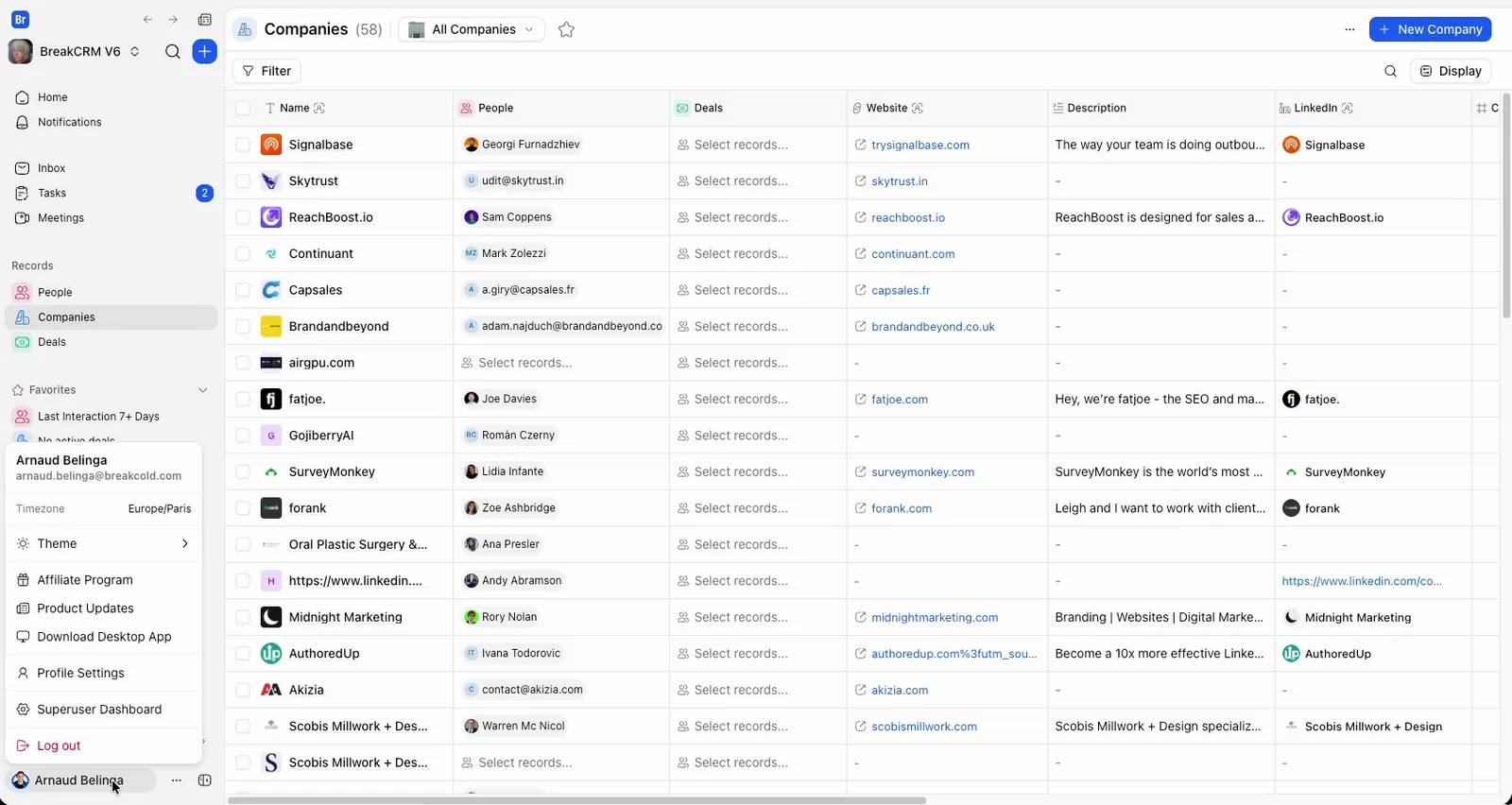Go back with the left arrow icon
Image resolution: width=1512 pixels, height=805 pixels.
(x=147, y=20)
